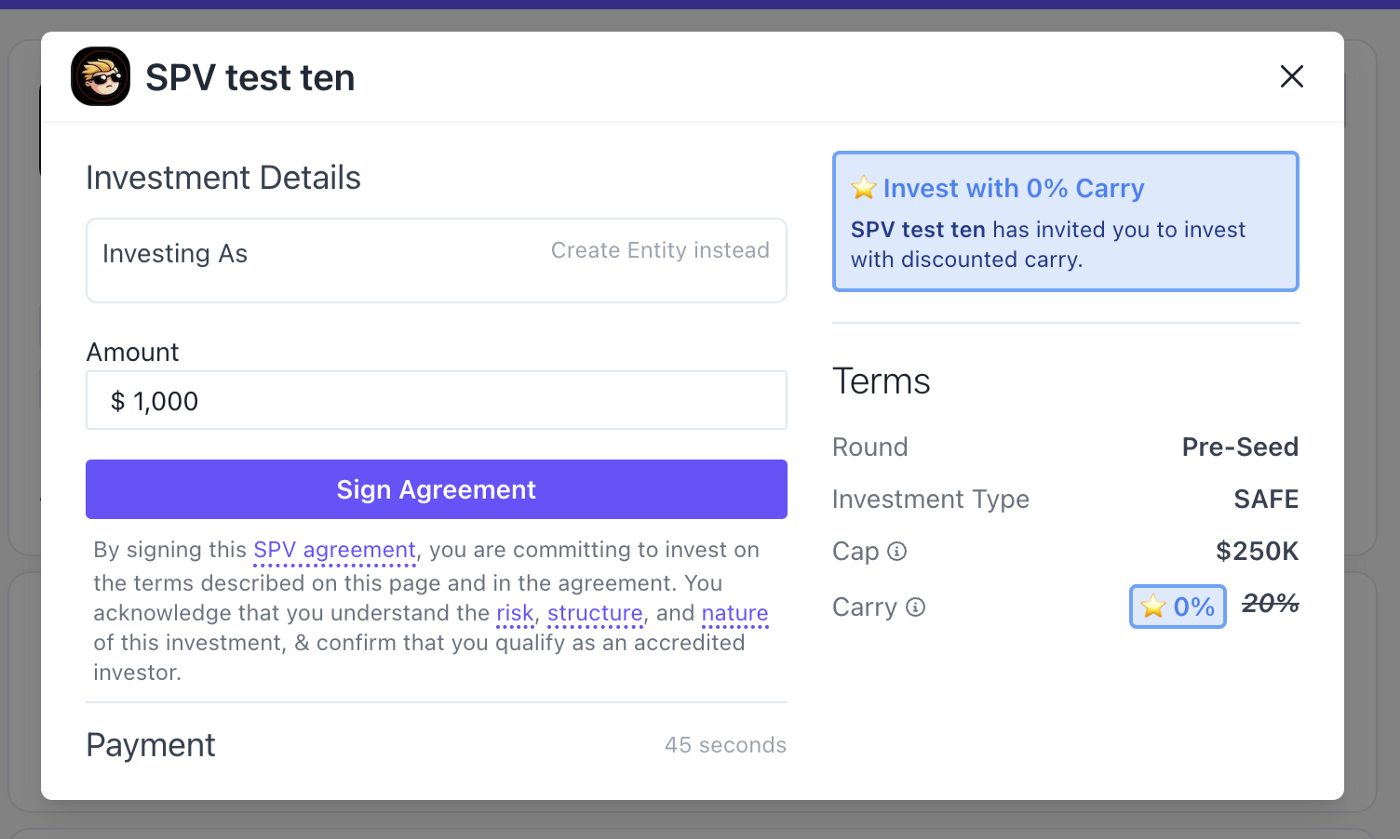The image size is (1400, 839).
Task: Click the Invest with 0% Carry banner
Action: (1065, 221)
